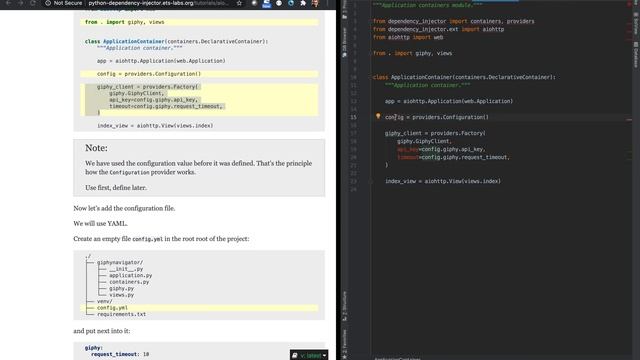Click 'app = aiohttp.Application' line in IDE
Image resolution: width=640 pixels, height=360 pixels.
point(449,101)
